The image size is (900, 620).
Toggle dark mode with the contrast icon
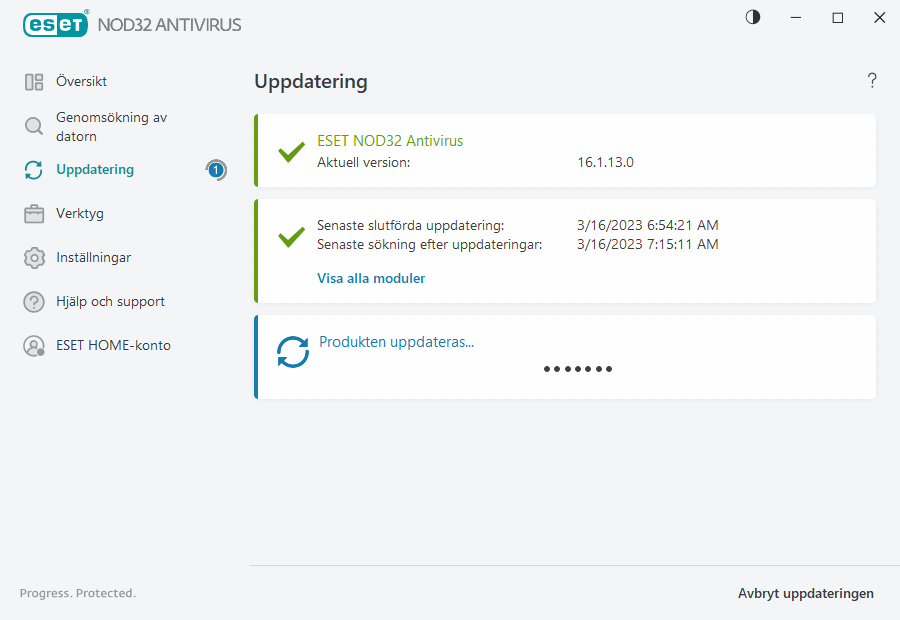tap(752, 17)
